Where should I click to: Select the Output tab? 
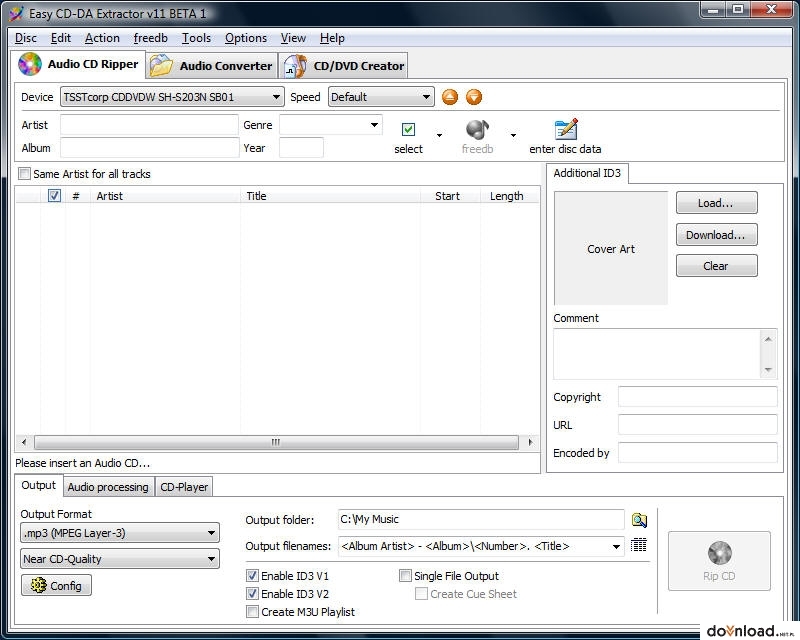point(38,485)
